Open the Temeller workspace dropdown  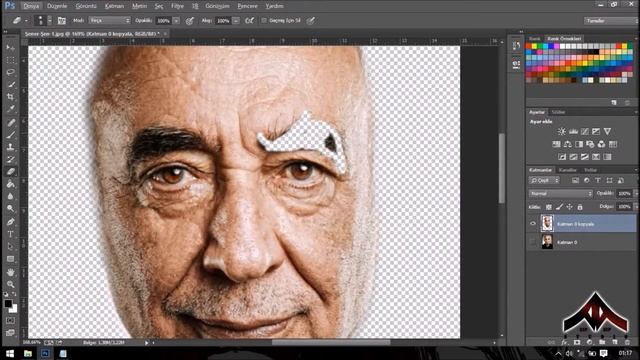tap(610, 20)
